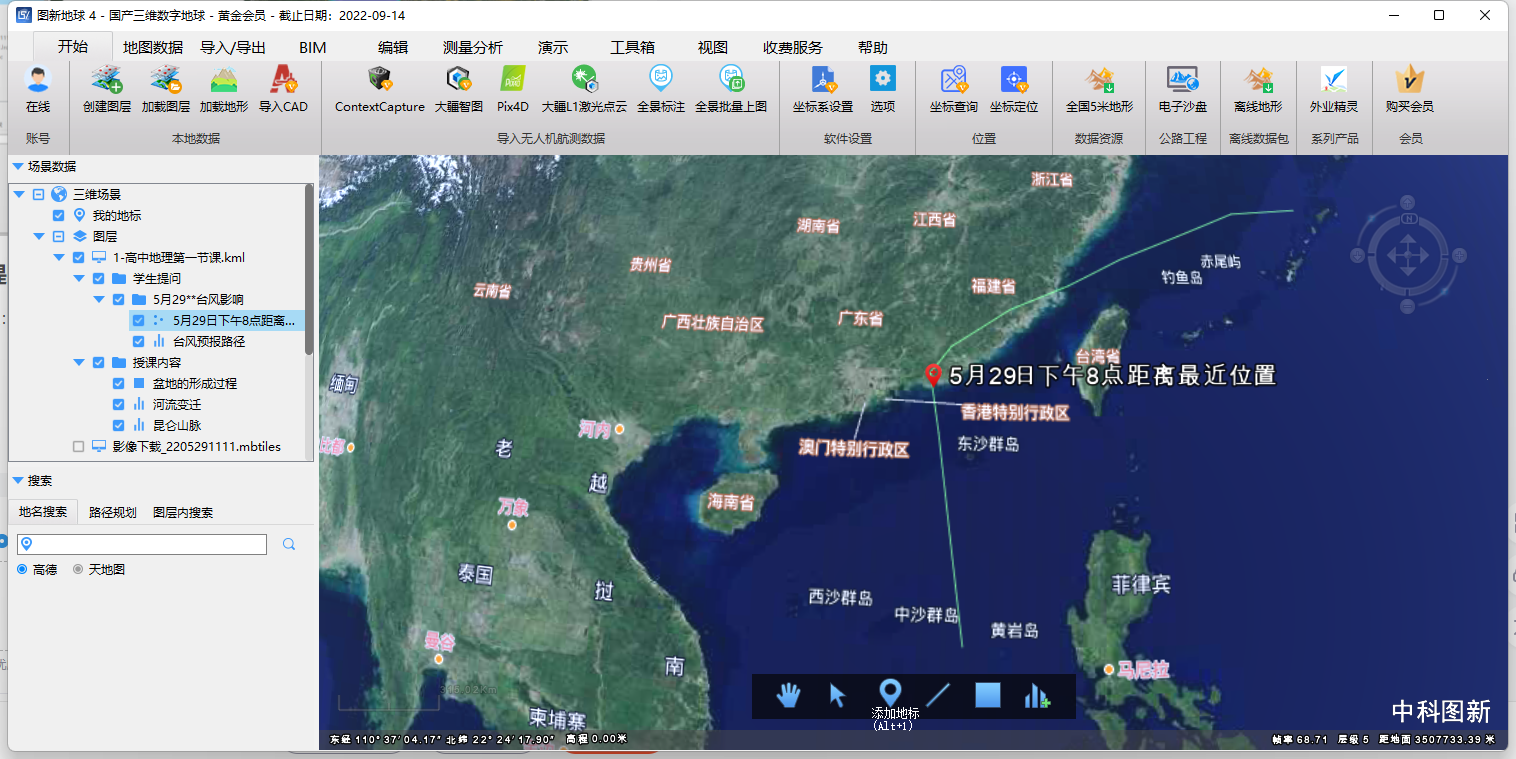Image resolution: width=1516 pixels, height=759 pixels.
Task: Collapse 图层 tree node
Action: tap(39, 237)
